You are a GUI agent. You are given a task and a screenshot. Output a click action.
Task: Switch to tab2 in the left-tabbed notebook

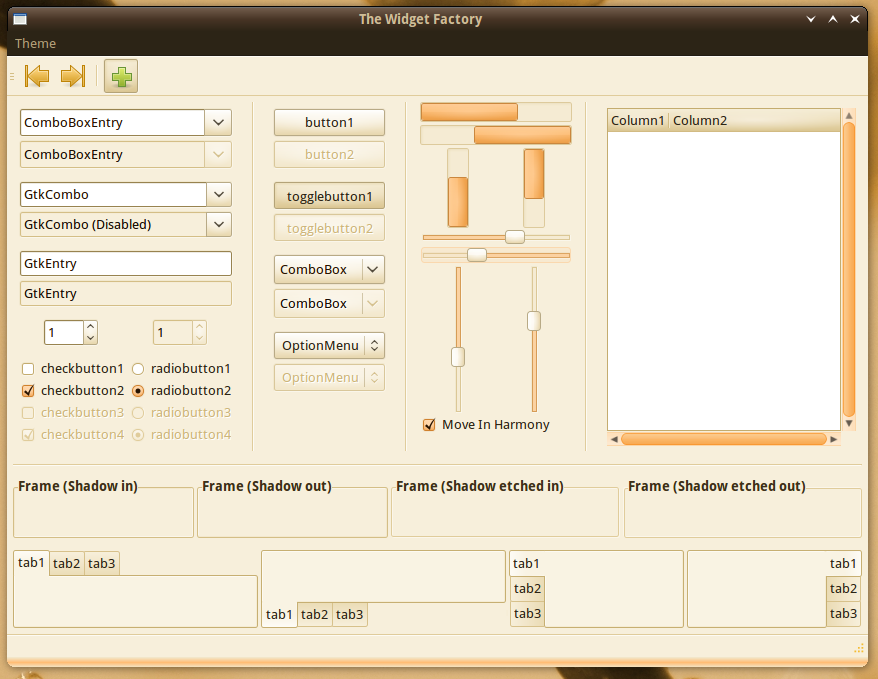coord(527,589)
